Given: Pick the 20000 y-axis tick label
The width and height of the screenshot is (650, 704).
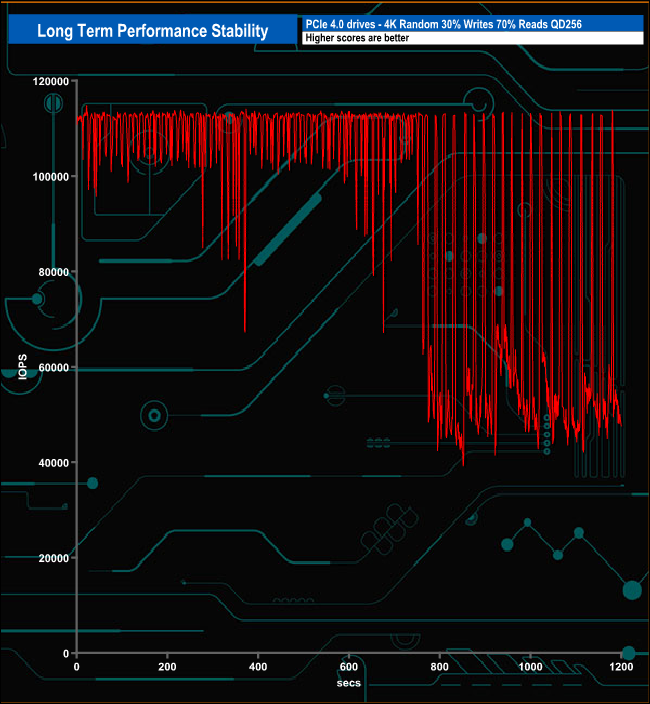Looking at the screenshot, I should coord(49,558).
